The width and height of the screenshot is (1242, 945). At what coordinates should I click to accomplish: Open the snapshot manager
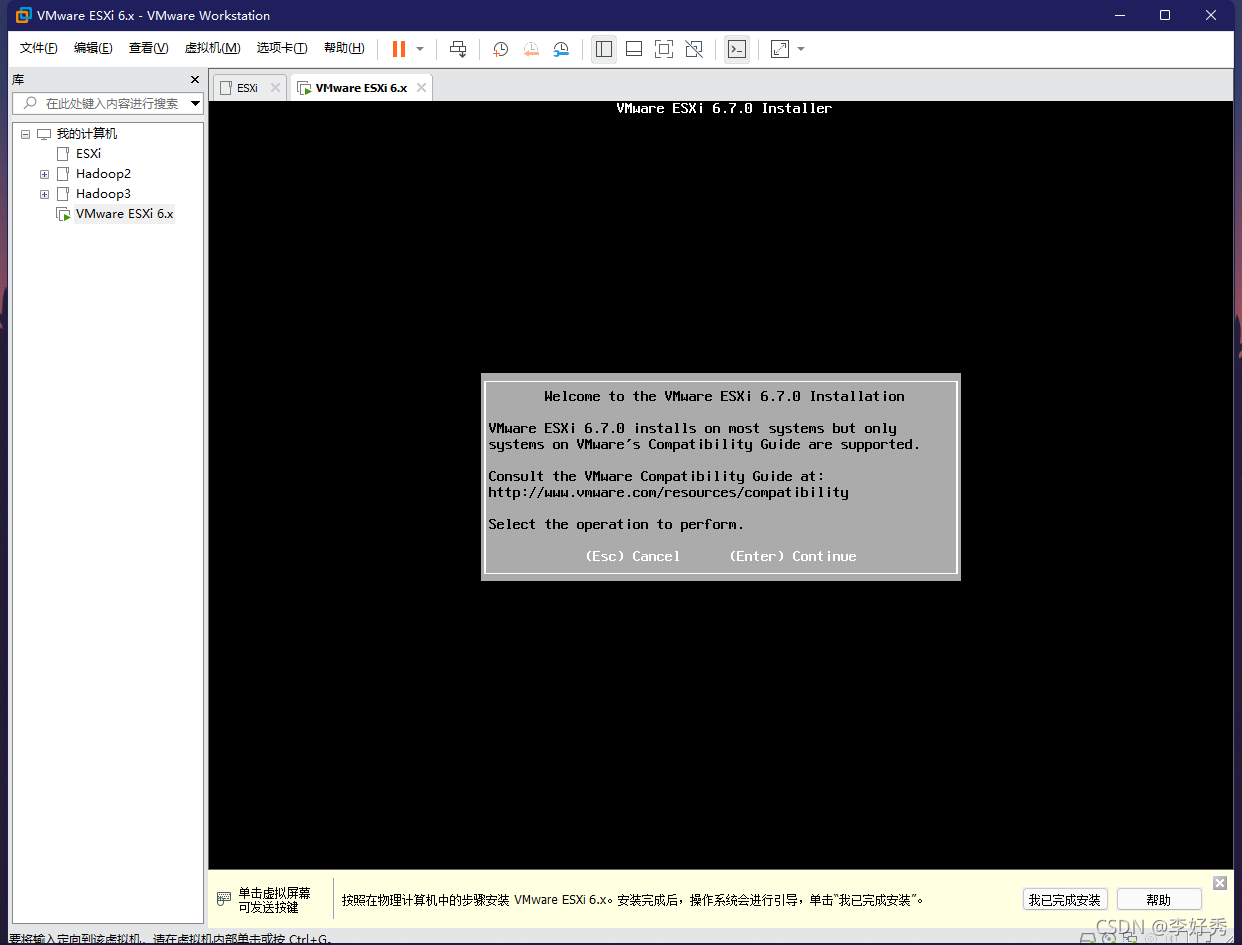click(561, 49)
